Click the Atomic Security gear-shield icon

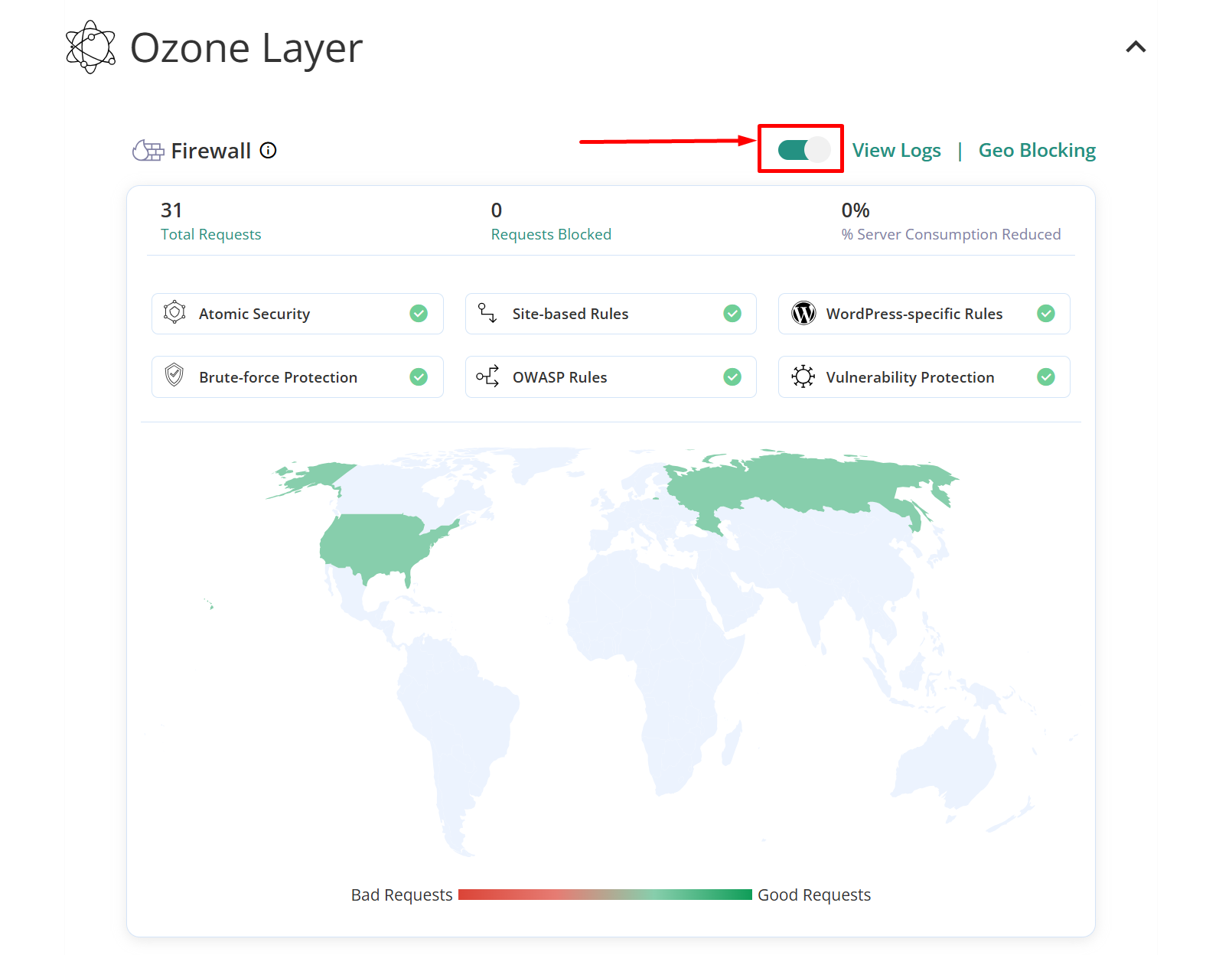point(174,312)
